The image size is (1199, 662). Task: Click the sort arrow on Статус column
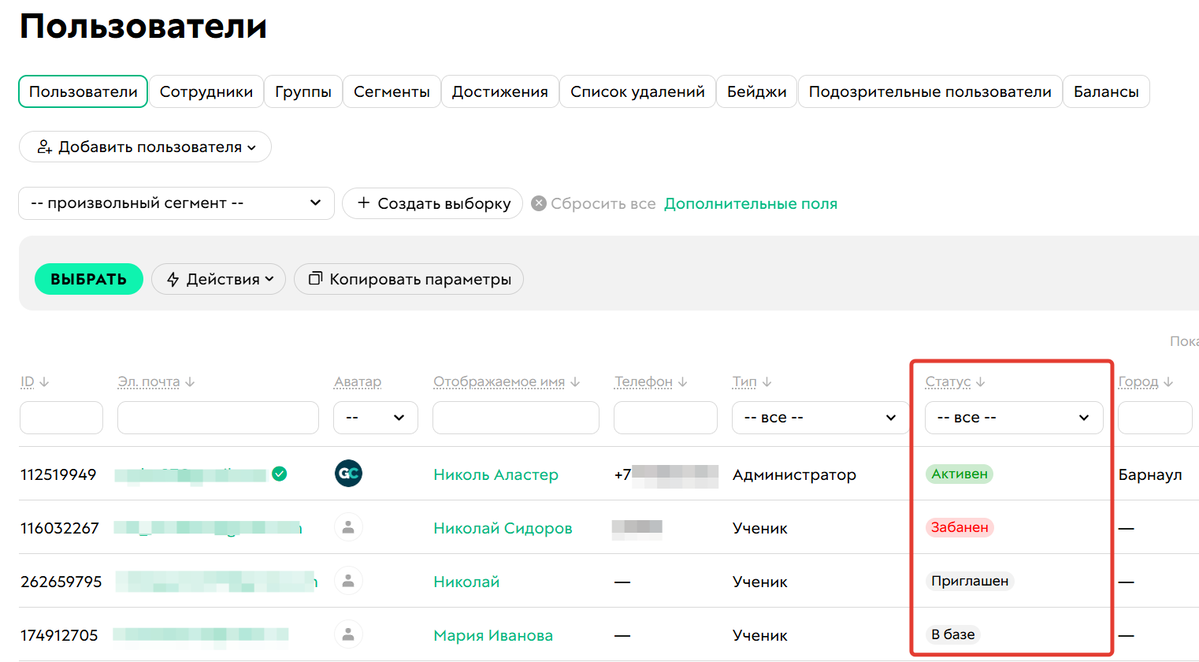(x=981, y=381)
